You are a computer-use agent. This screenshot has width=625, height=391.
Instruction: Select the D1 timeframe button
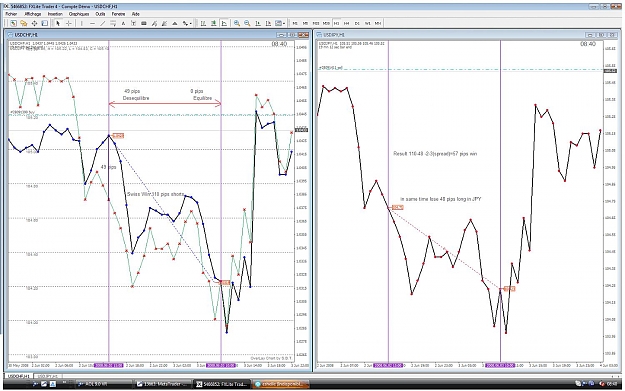357,24
